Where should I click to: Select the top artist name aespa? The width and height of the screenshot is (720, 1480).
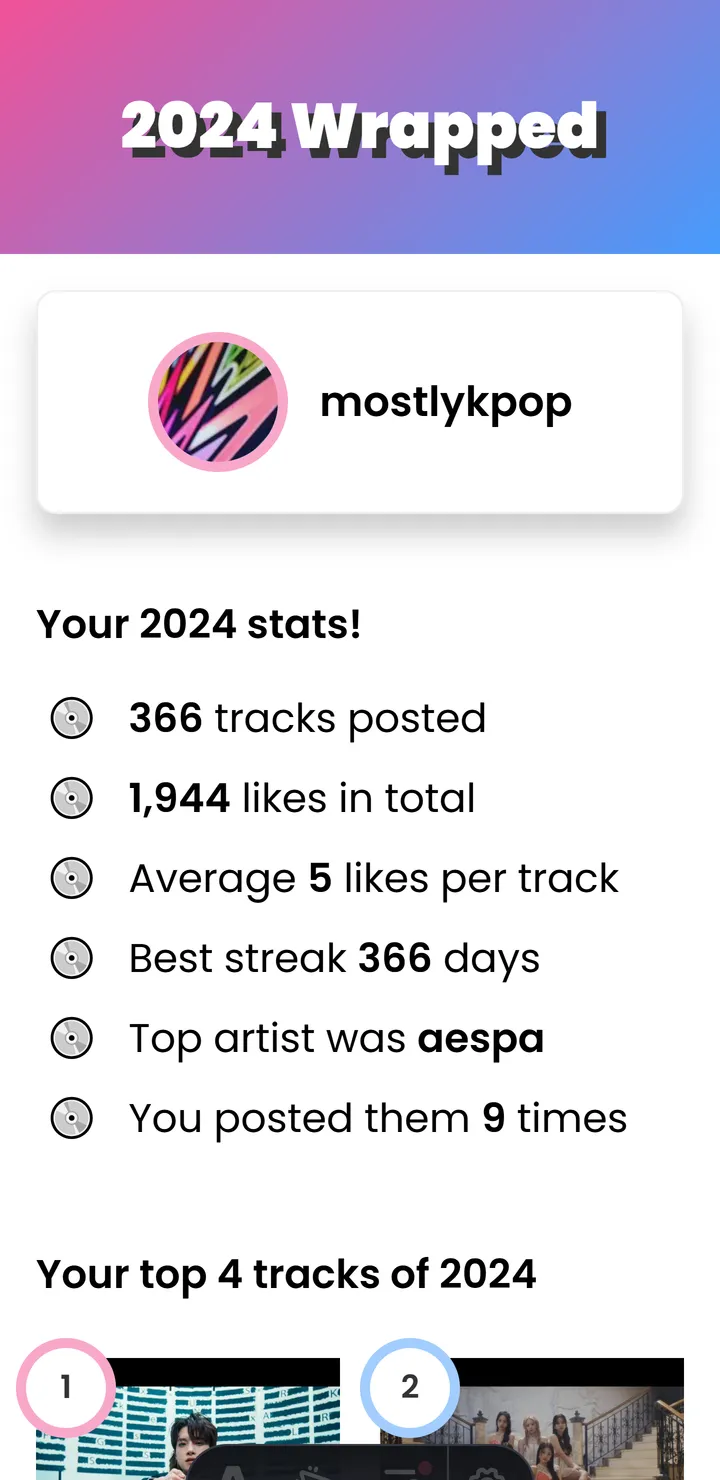point(481,1038)
